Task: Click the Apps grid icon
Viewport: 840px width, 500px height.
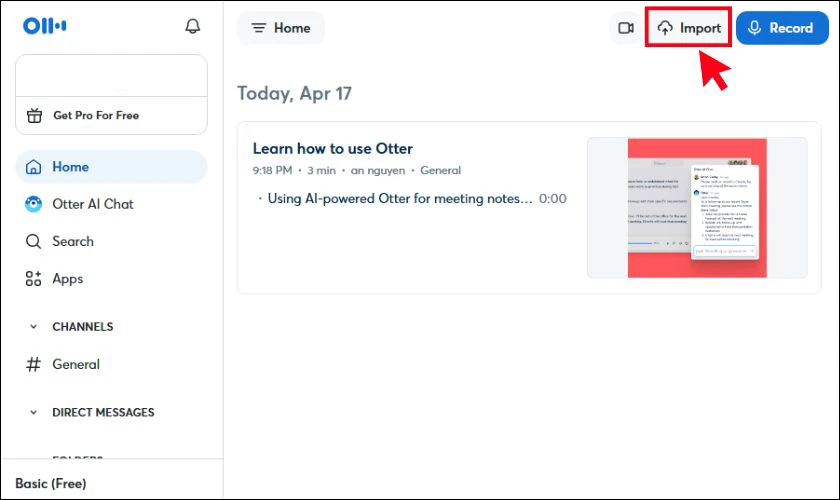Action: coord(33,279)
